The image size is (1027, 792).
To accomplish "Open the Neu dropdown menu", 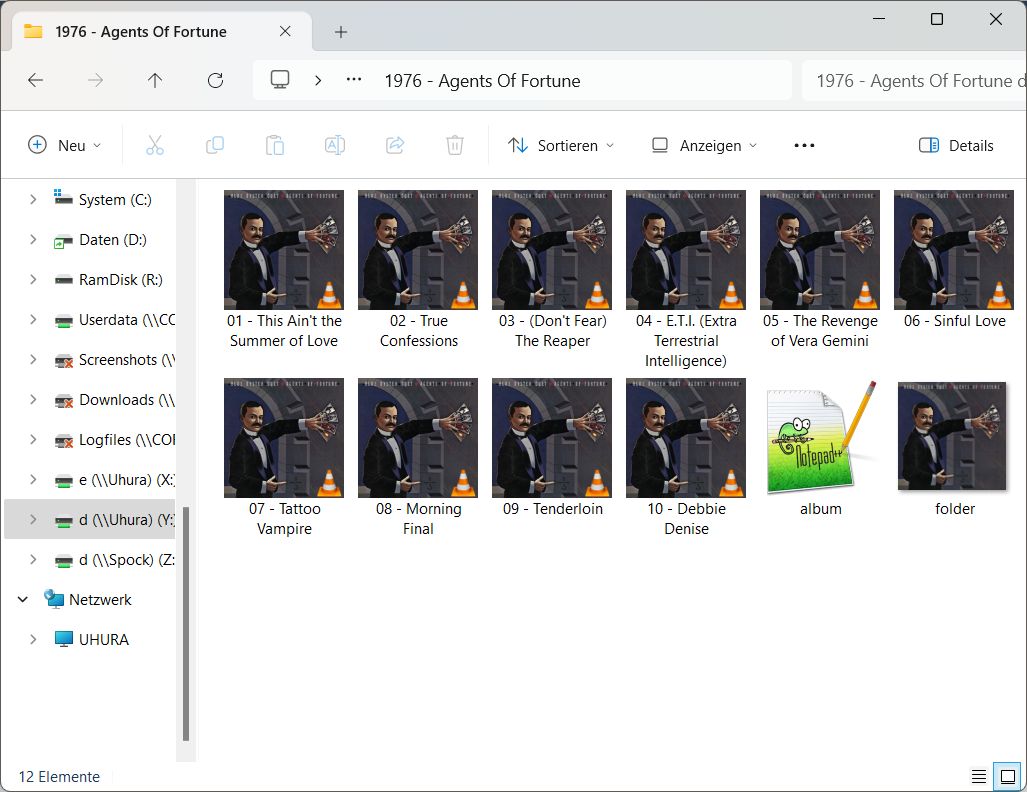I will click(x=65, y=145).
